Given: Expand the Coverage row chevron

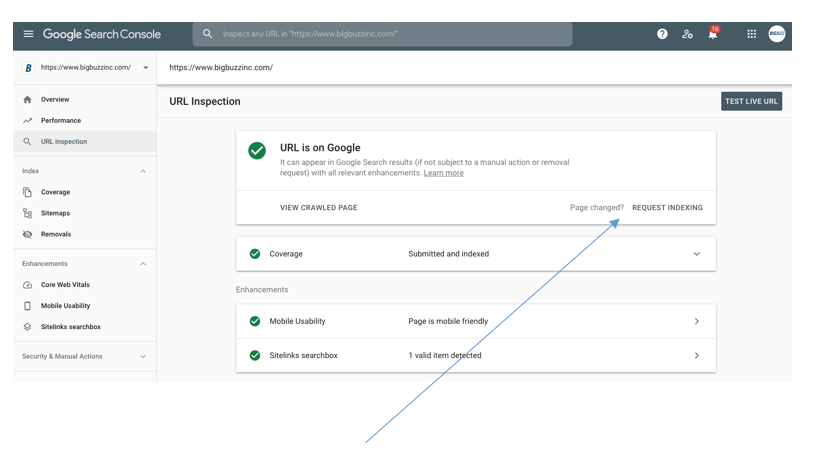Looking at the screenshot, I should point(697,254).
